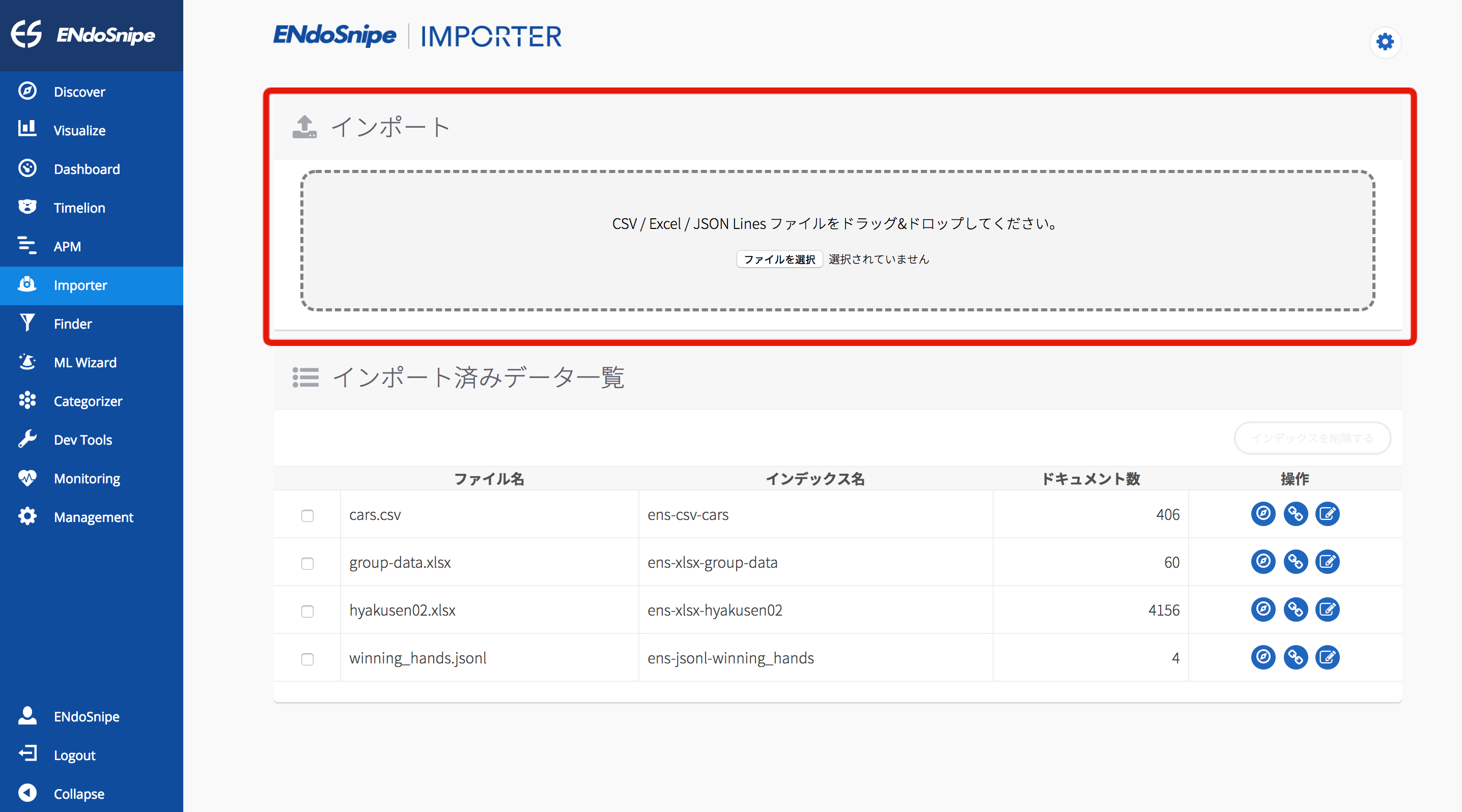This screenshot has height=812, width=1462.
Task: Click the Monitoring heartbeat icon
Action: (x=27, y=477)
